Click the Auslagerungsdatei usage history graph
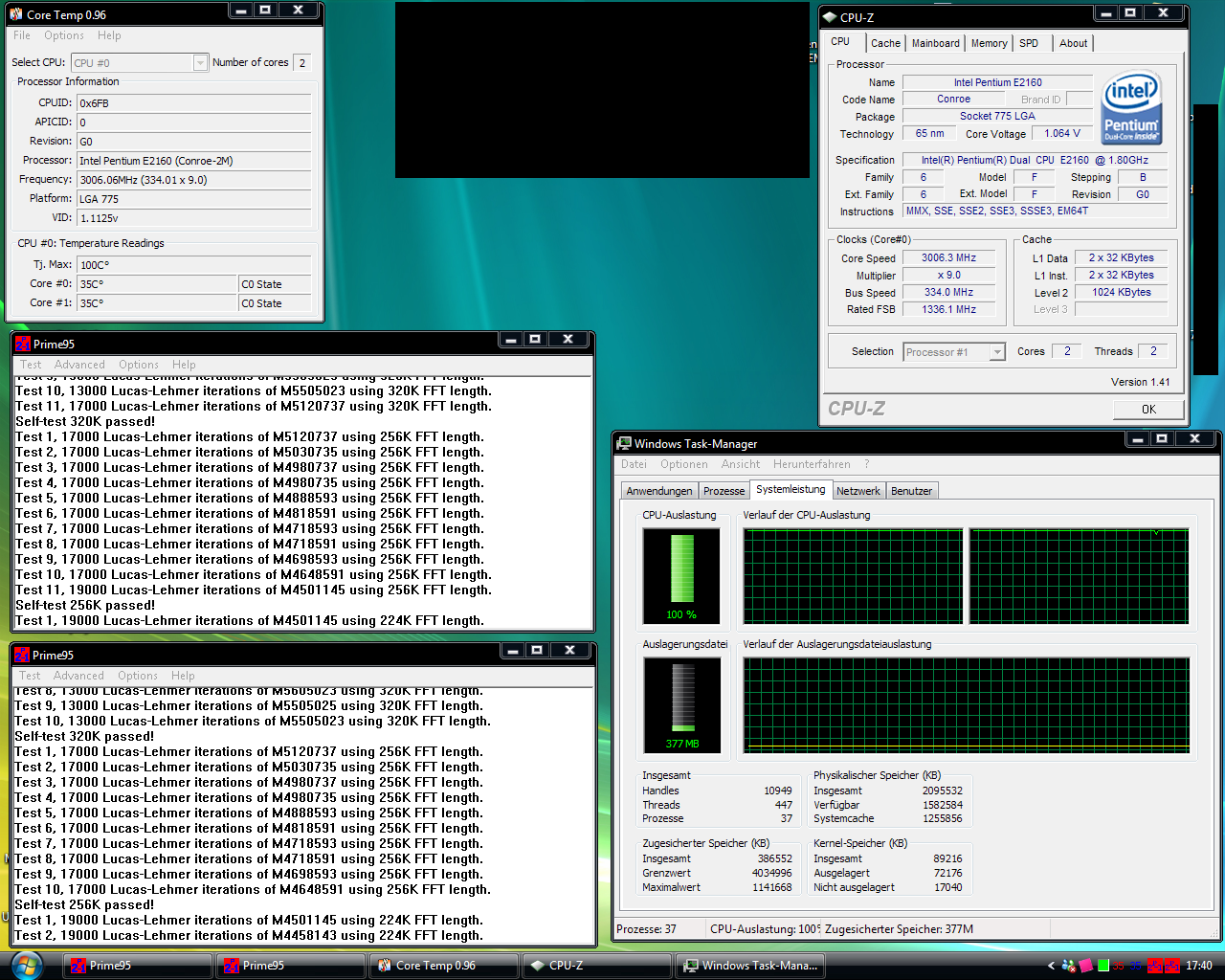This screenshot has width=1225, height=980. tap(967, 705)
